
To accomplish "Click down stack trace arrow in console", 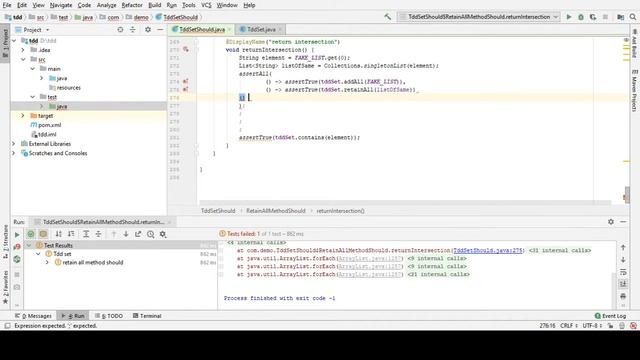I will pos(623,260).
